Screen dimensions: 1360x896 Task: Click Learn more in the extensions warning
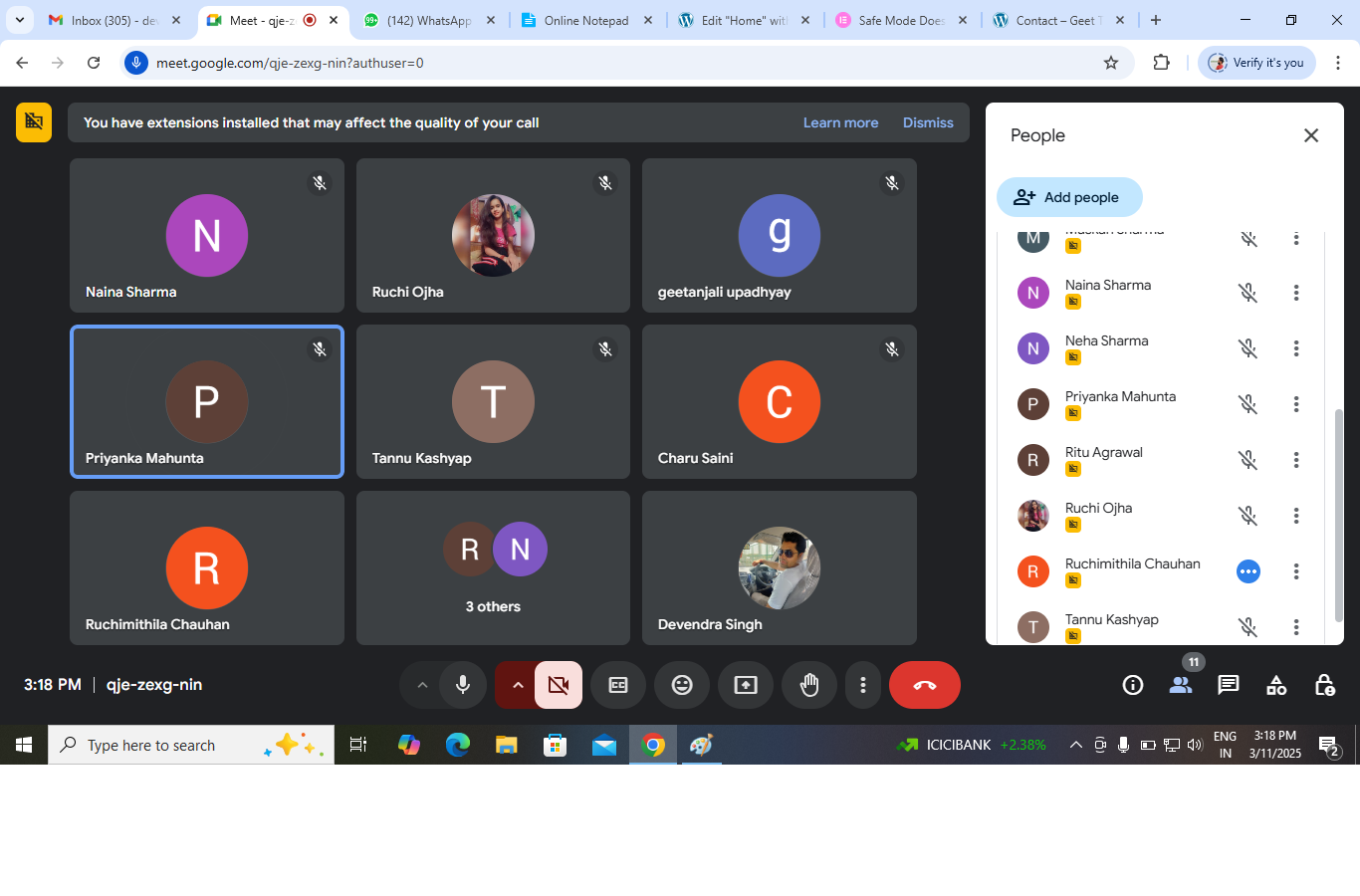point(841,122)
